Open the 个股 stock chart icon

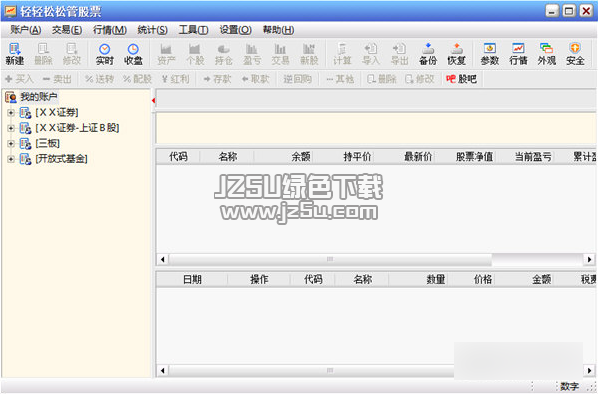[x=195, y=54]
